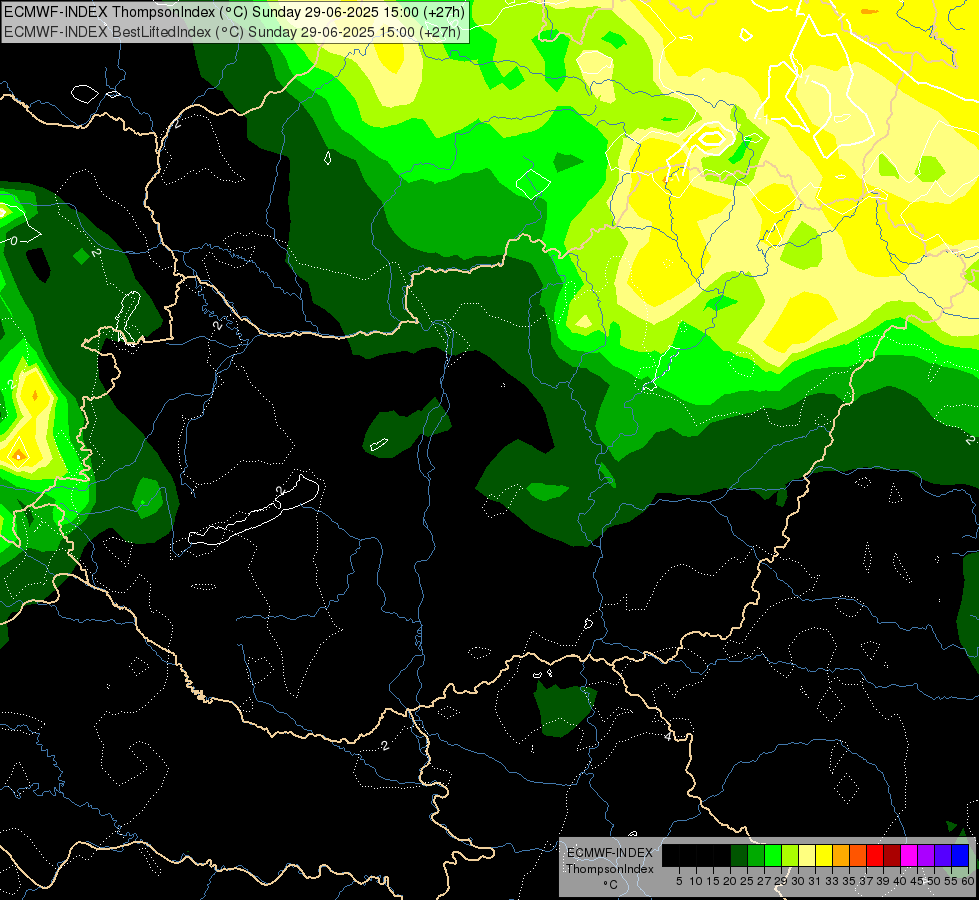Click the legend tick value 50
979x900 pixels.
tap(934, 881)
